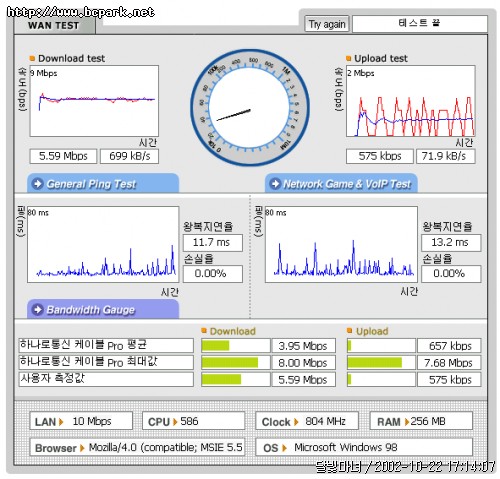This screenshot has width=500, height=479.
Task: Click the General Ping 0.00% loss value
Action: click(213, 274)
